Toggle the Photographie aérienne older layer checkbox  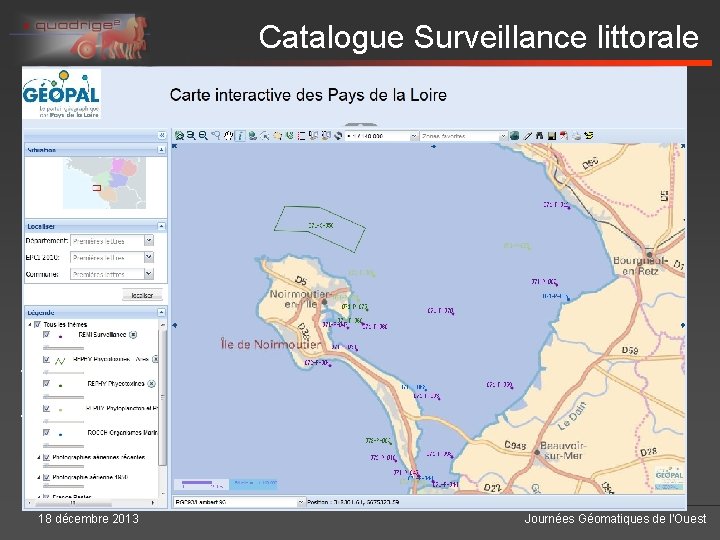[46, 477]
